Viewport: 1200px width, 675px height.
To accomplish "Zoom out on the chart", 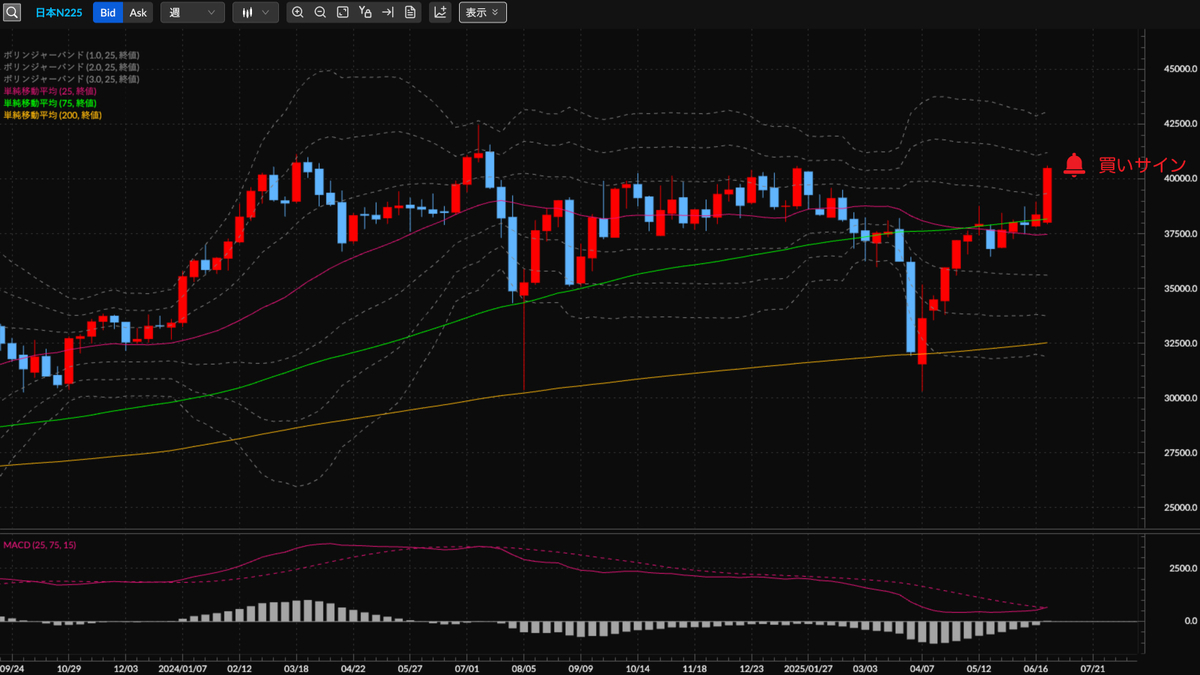I will pyautogui.click(x=320, y=13).
